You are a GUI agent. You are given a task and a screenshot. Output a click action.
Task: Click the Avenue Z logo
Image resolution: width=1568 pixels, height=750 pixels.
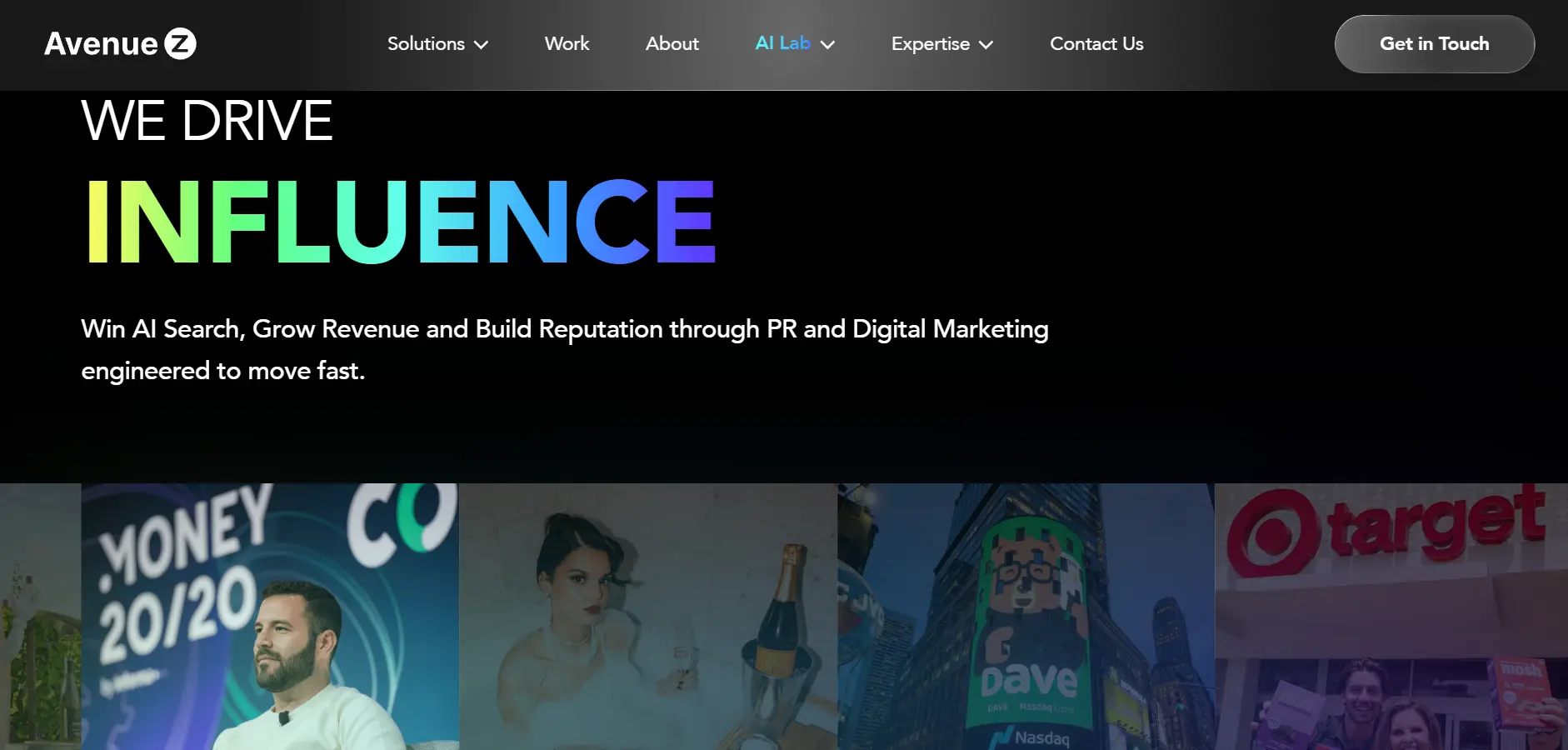(121, 44)
